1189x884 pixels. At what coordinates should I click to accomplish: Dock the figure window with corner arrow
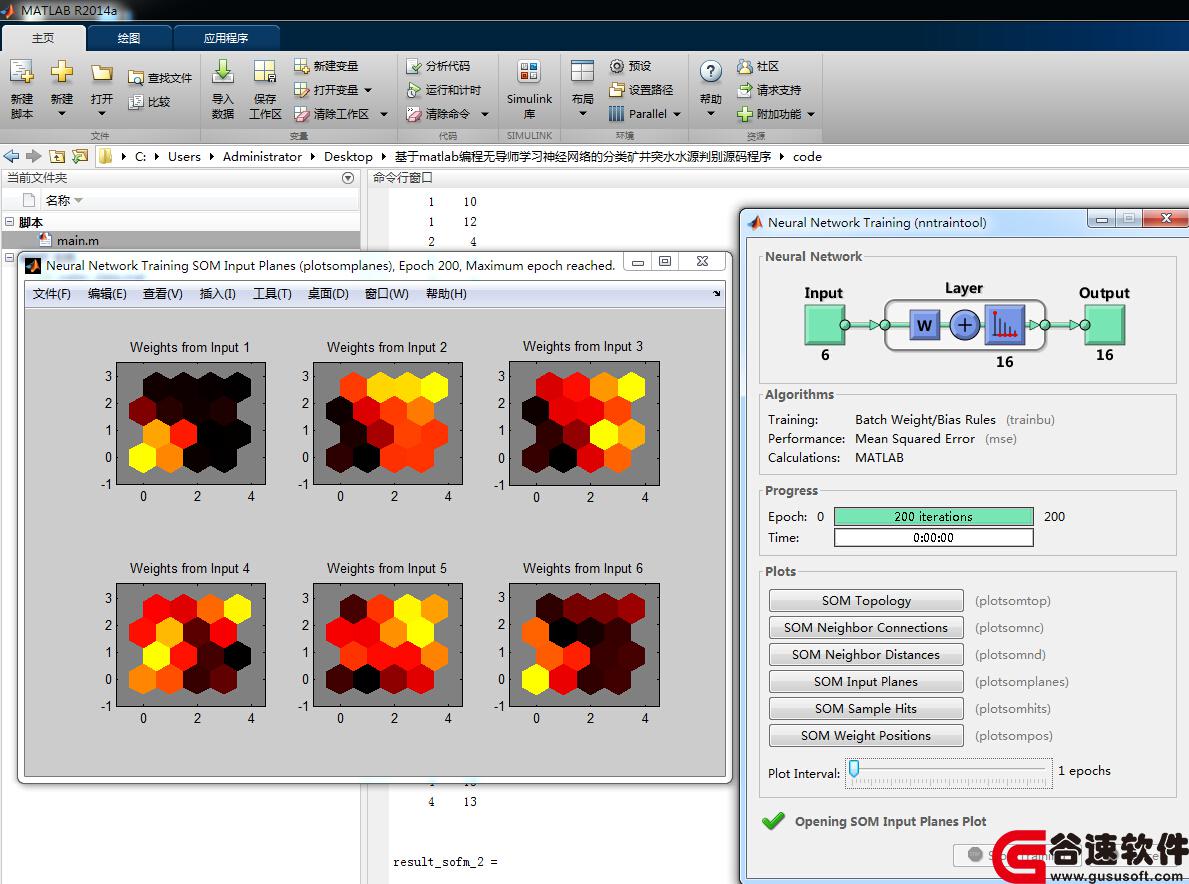point(717,293)
